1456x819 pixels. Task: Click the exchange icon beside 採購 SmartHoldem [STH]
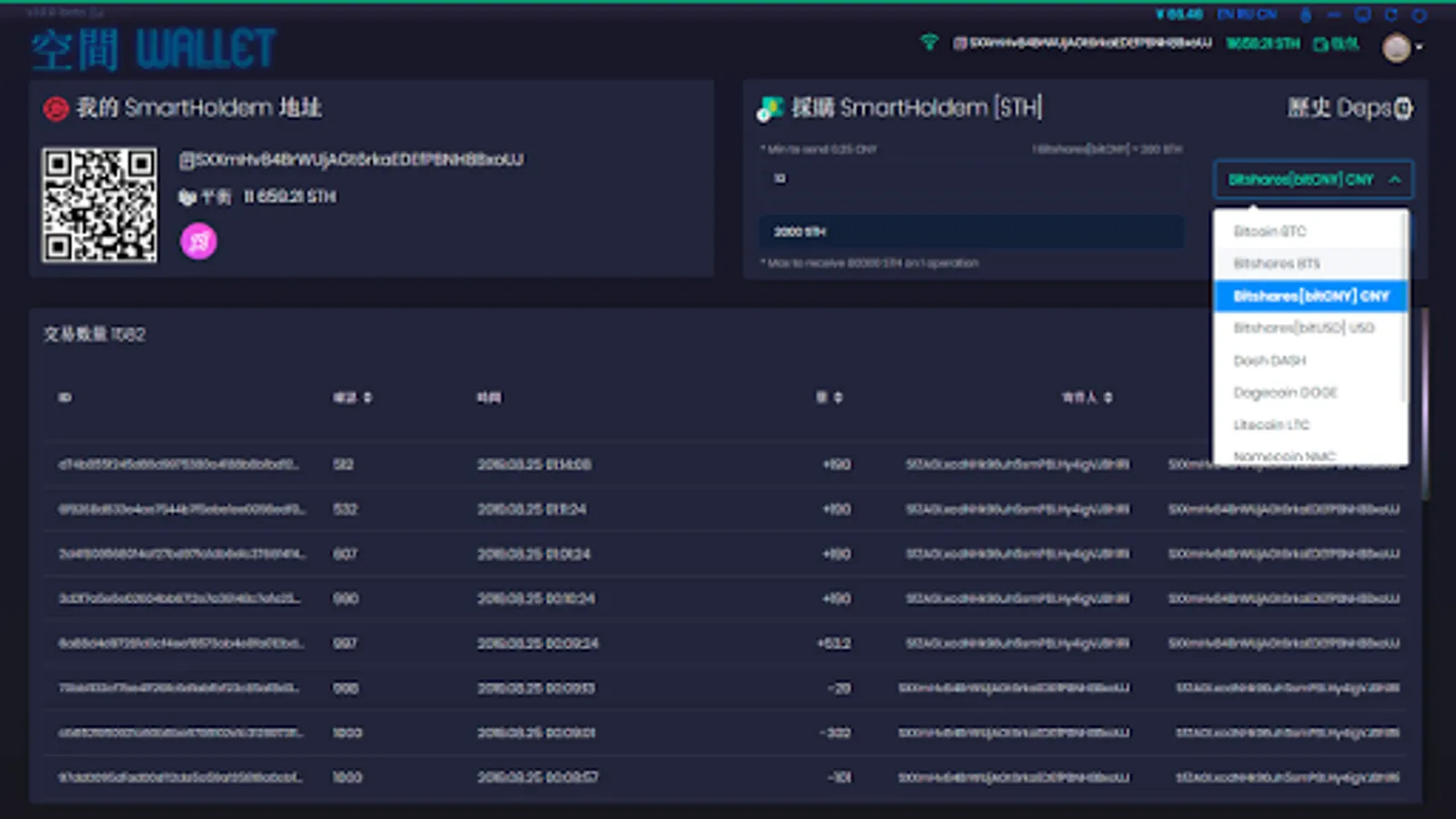pyautogui.click(x=770, y=109)
